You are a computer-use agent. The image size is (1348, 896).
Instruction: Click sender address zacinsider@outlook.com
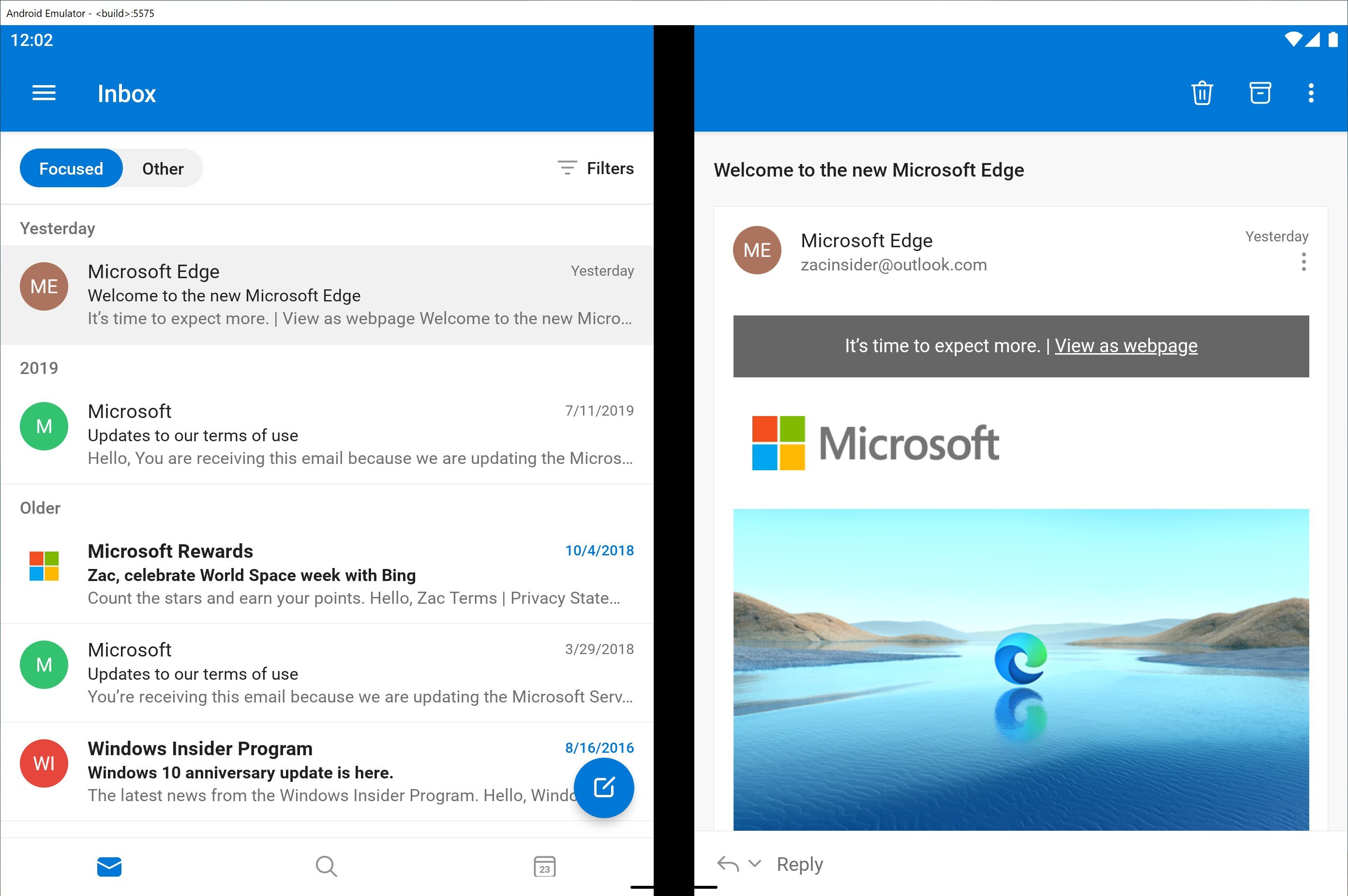[894, 265]
